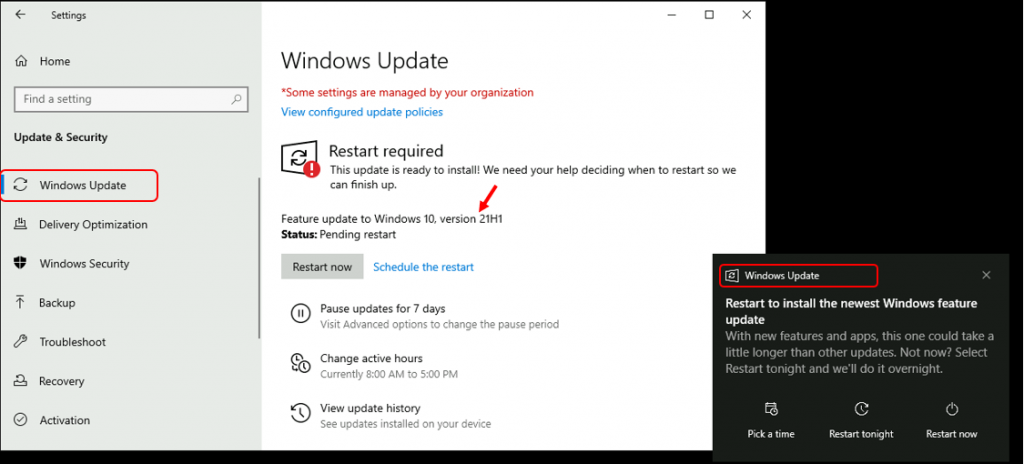The height and width of the screenshot is (464, 1024).
Task: Maximize the Settings window
Action: pos(709,14)
